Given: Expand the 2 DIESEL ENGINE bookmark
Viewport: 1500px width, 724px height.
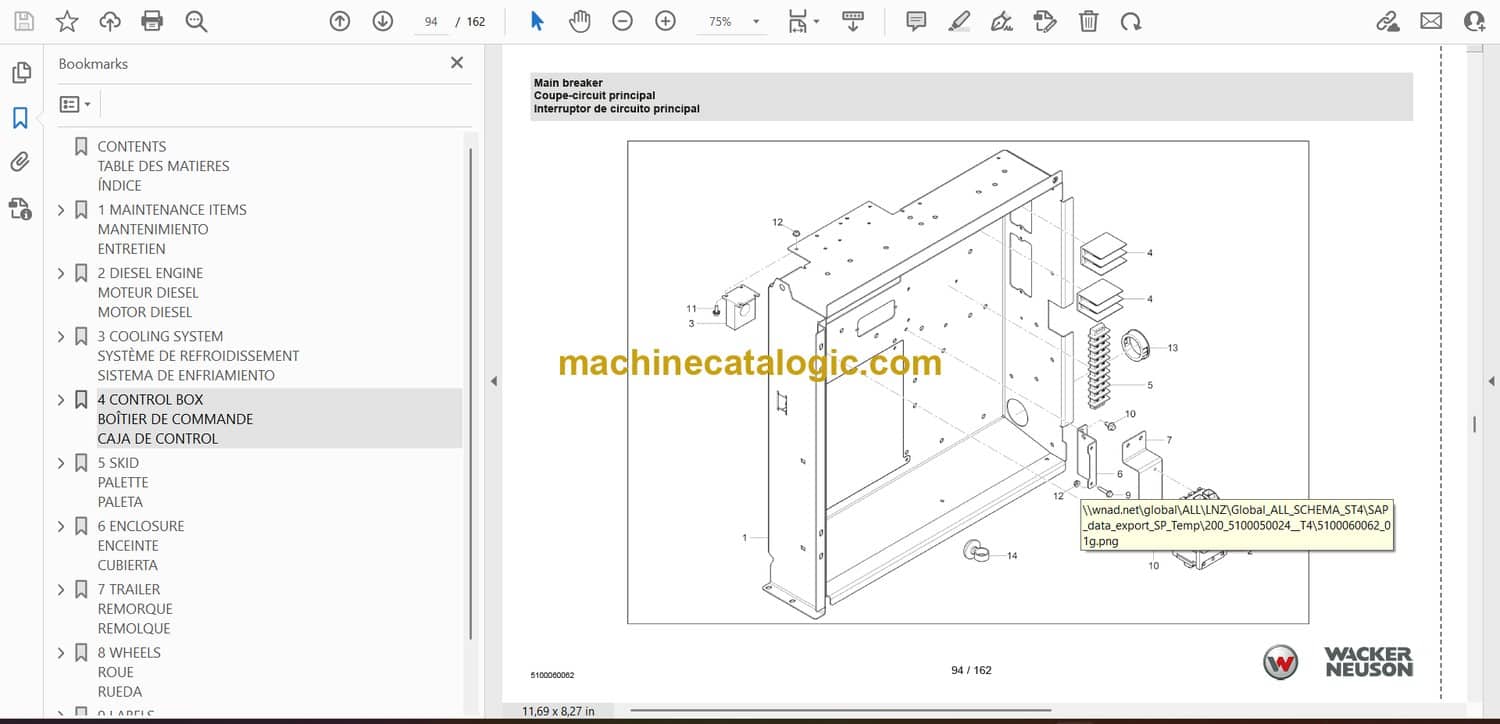Looking at the screenshot, I should (61, 273).
